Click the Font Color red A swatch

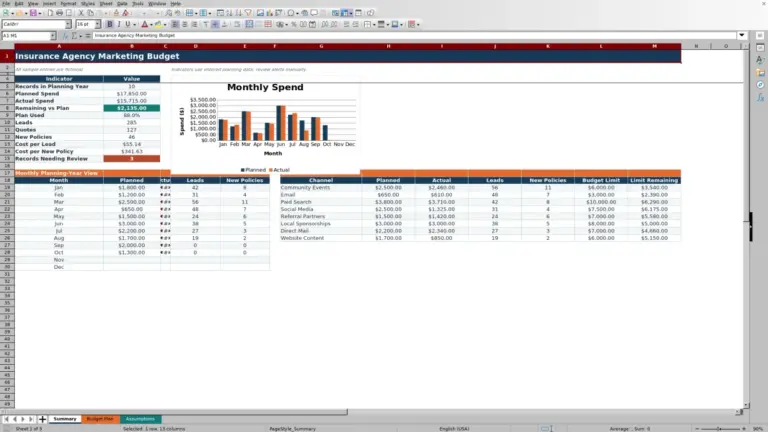pos(144,24)
